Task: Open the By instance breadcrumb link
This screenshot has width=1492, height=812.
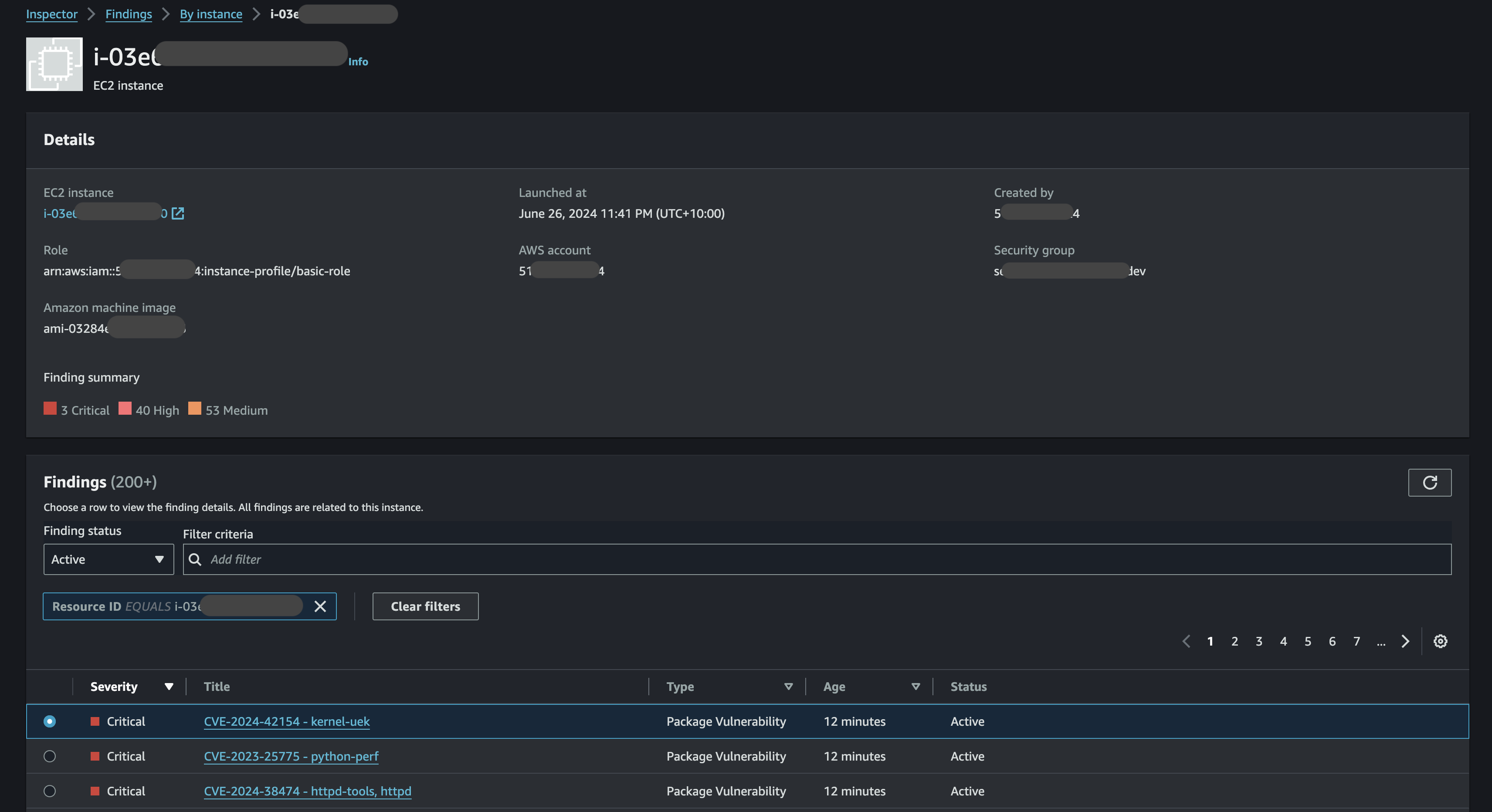Action: 211,14
